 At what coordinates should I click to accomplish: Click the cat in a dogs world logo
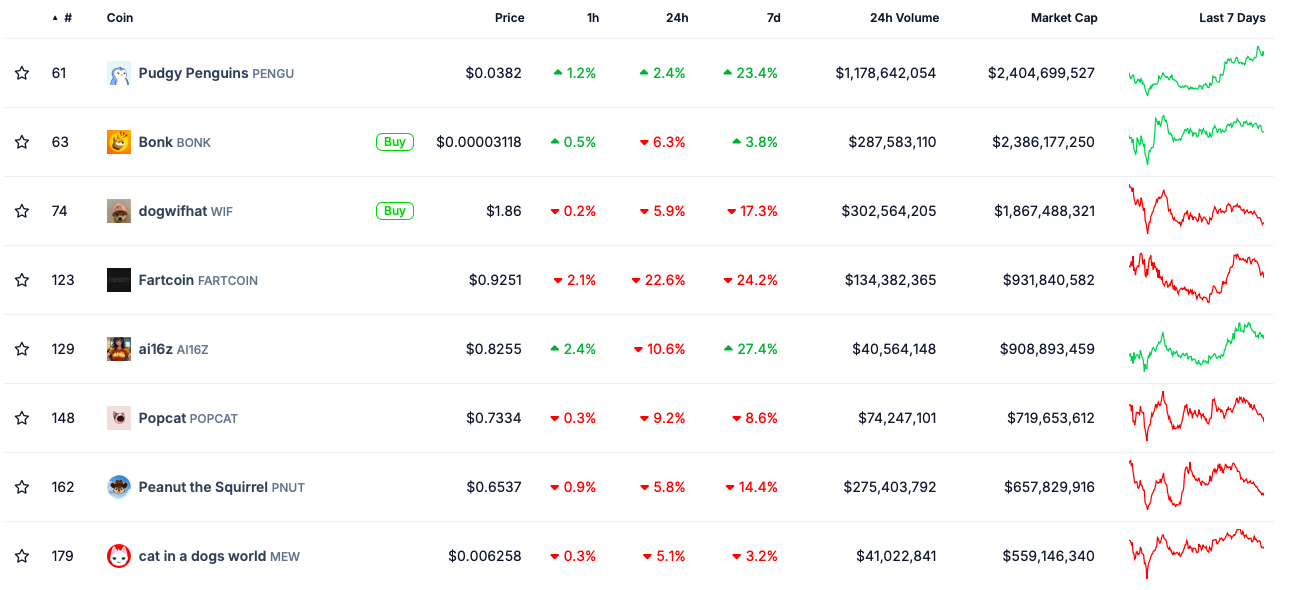coord(118,556)
